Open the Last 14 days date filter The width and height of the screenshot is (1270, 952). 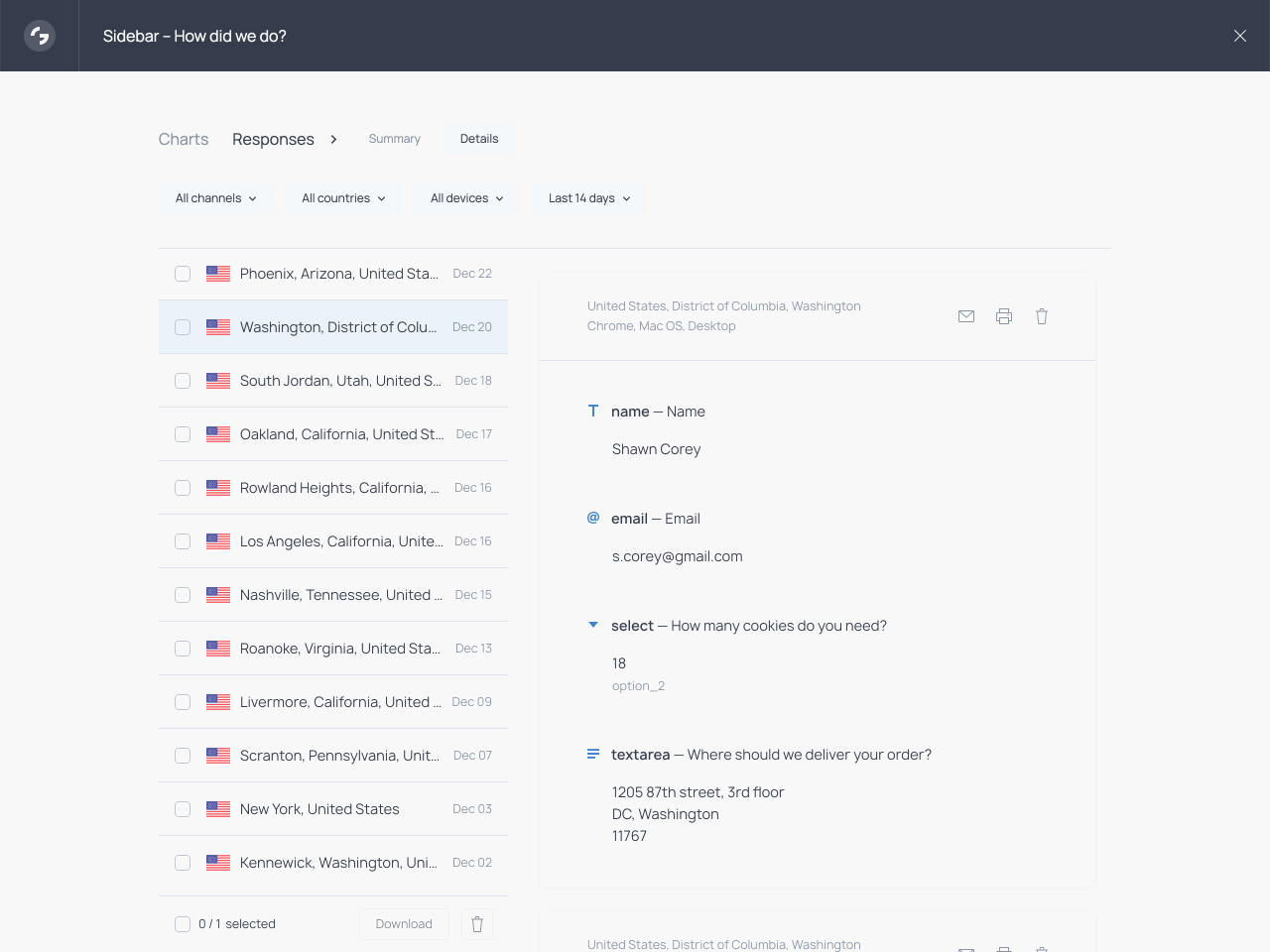tap(587, 198)
